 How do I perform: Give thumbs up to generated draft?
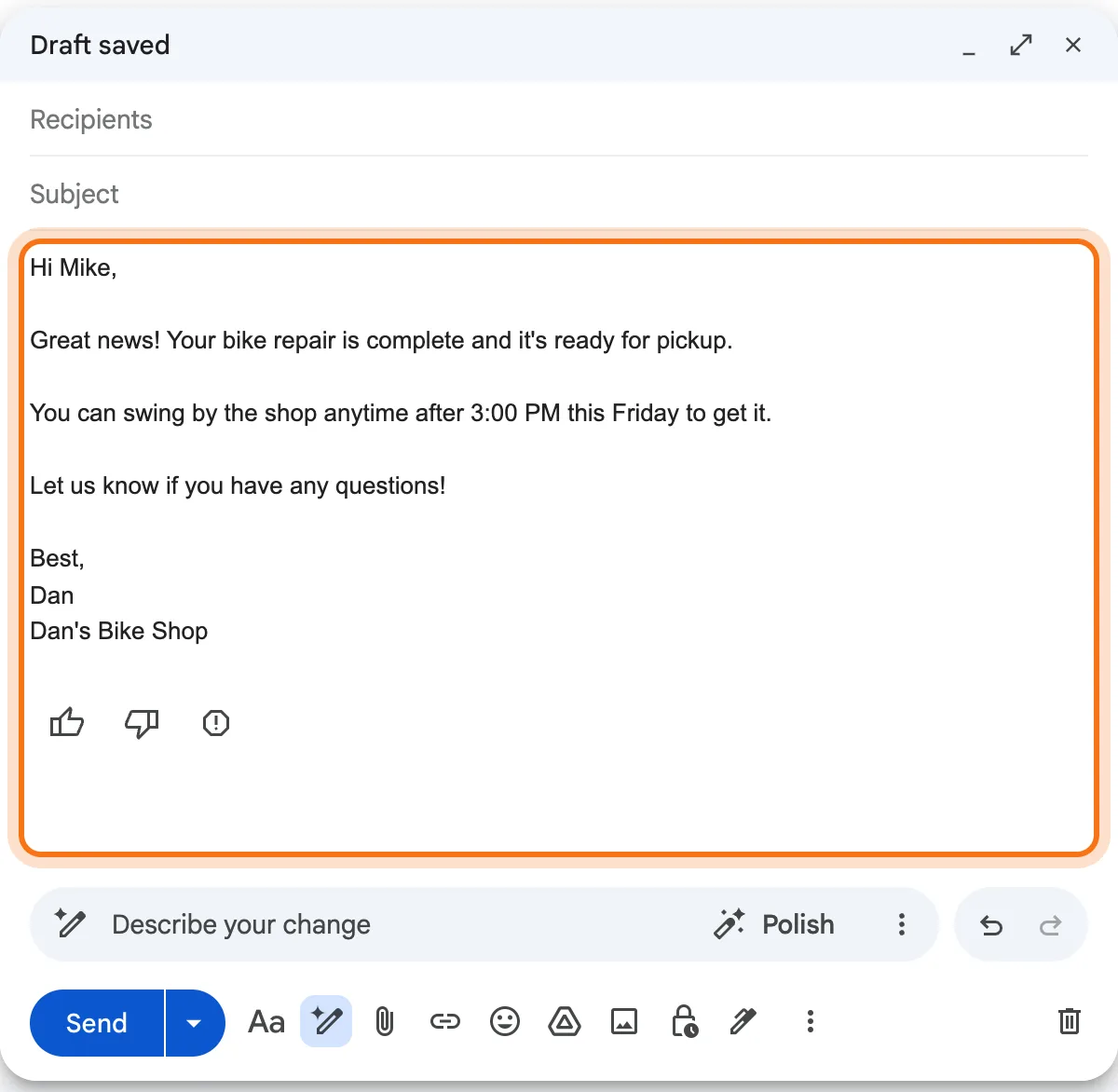click(x=66, y=722)
